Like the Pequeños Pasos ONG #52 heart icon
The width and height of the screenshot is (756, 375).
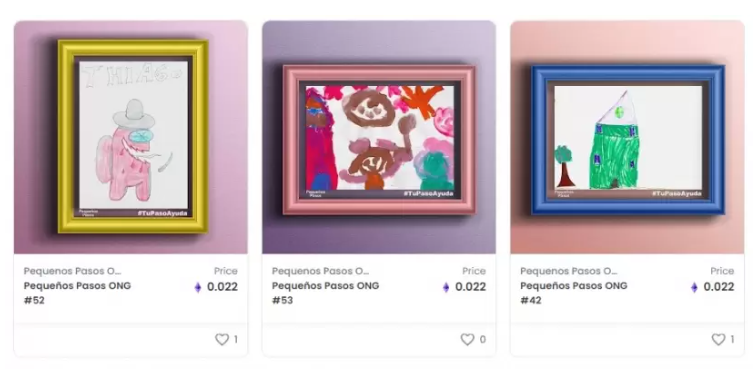pos(222,339)
